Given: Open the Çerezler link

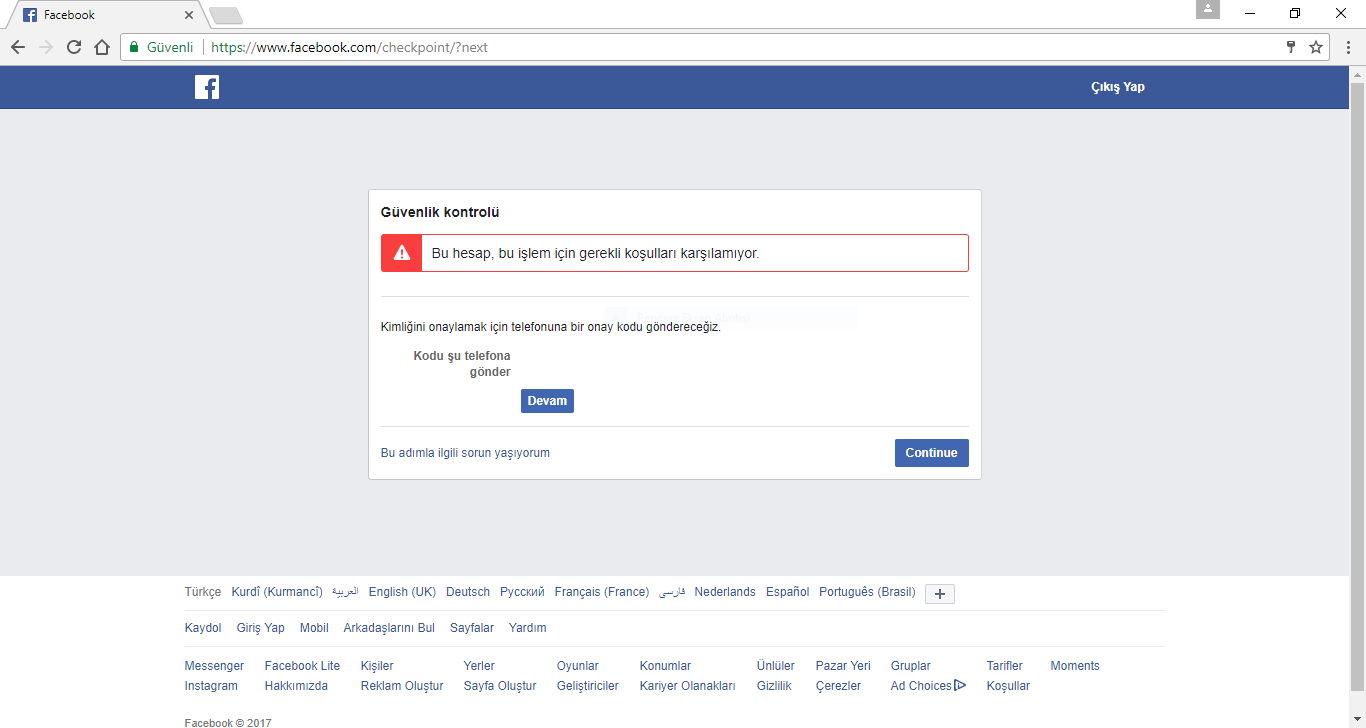Looking at the screenshot, I should coord(838,686).
